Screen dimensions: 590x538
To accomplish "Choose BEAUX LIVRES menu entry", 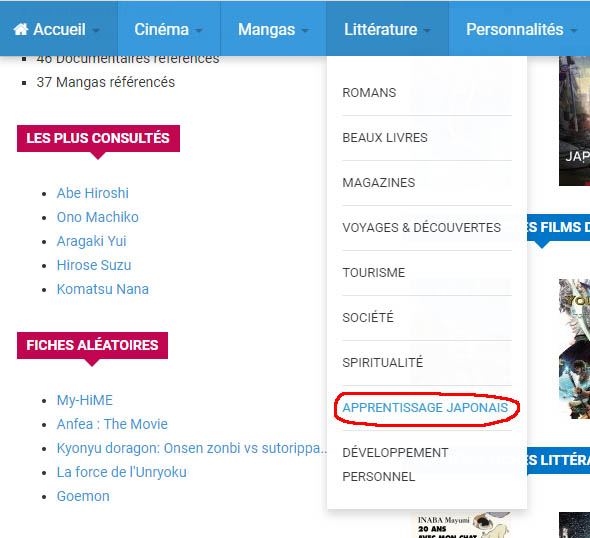I will (x=385, y=138).
